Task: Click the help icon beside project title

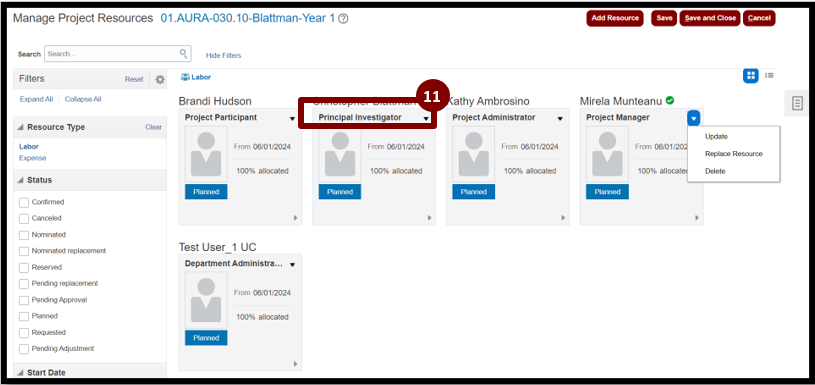Action: pos(343,19)
